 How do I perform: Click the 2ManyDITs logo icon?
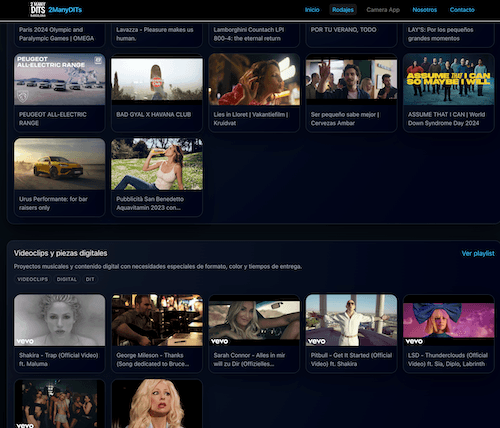(x=38, y=9)
